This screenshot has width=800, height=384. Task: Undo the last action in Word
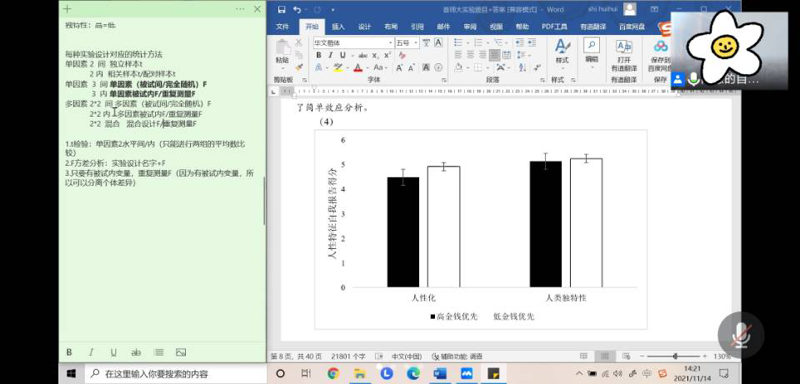(x=297, y=9)
